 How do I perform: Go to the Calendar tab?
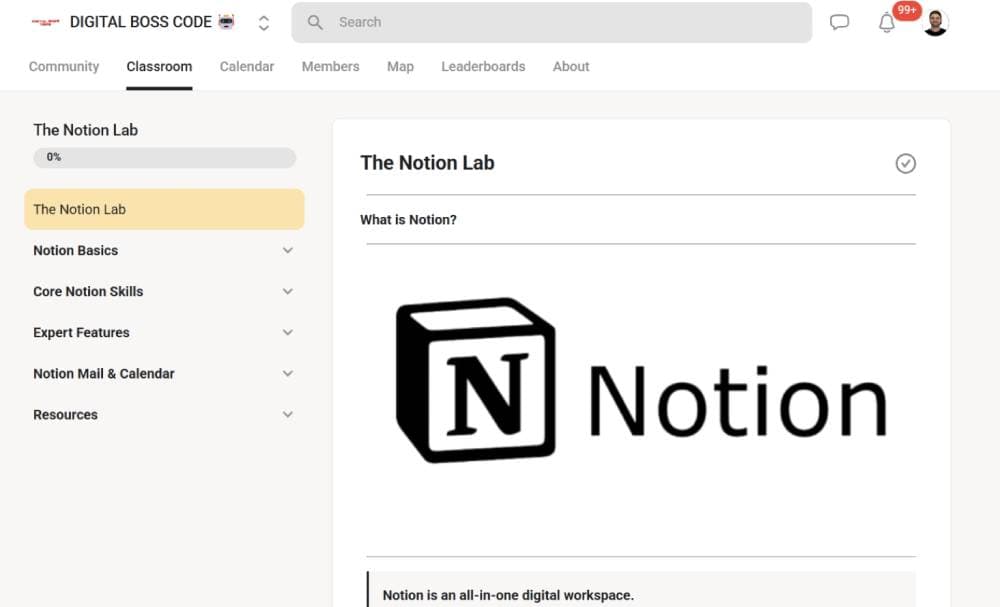[247, 66]
